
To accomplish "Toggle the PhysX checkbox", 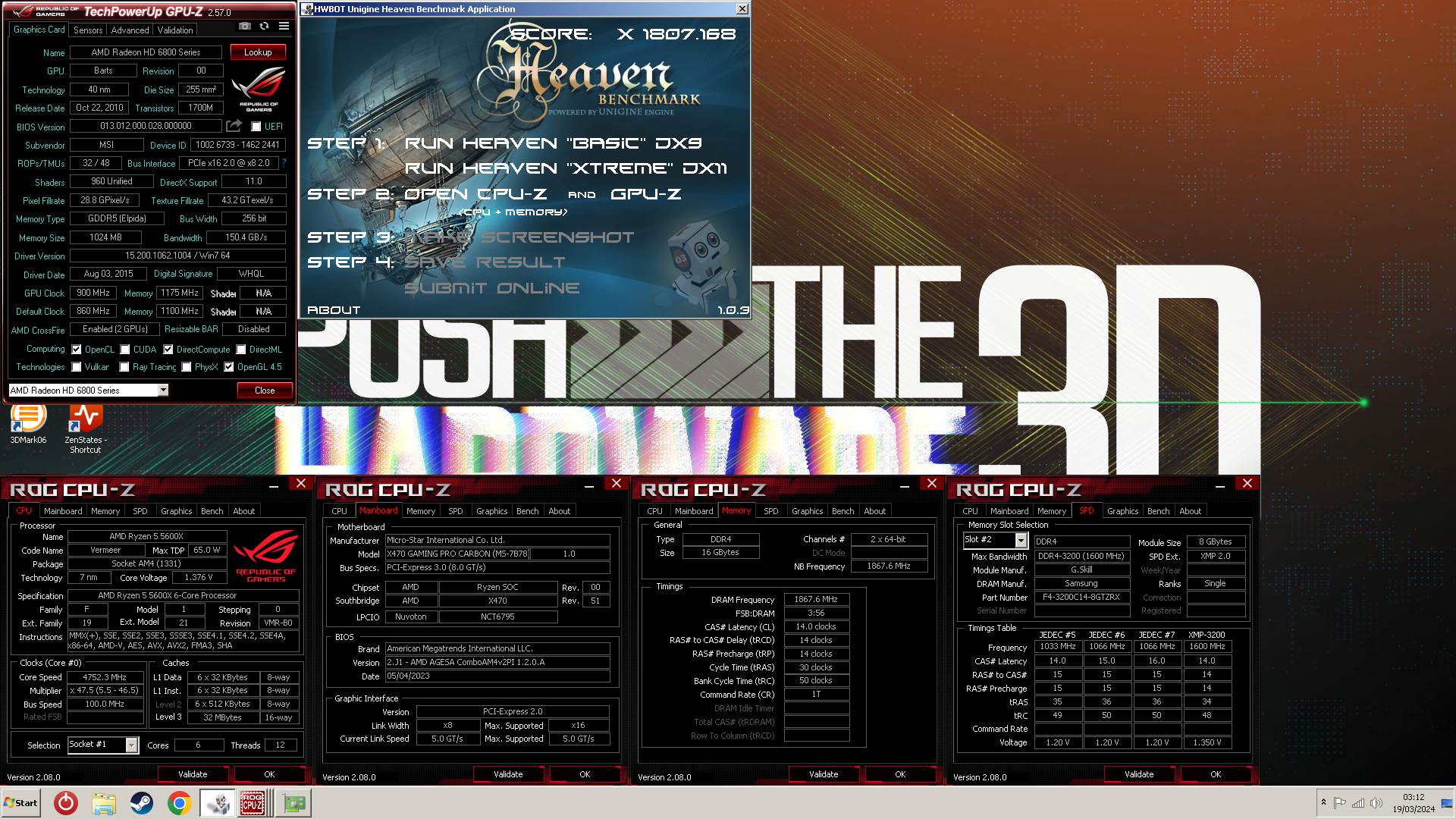I will click(187, 367).
